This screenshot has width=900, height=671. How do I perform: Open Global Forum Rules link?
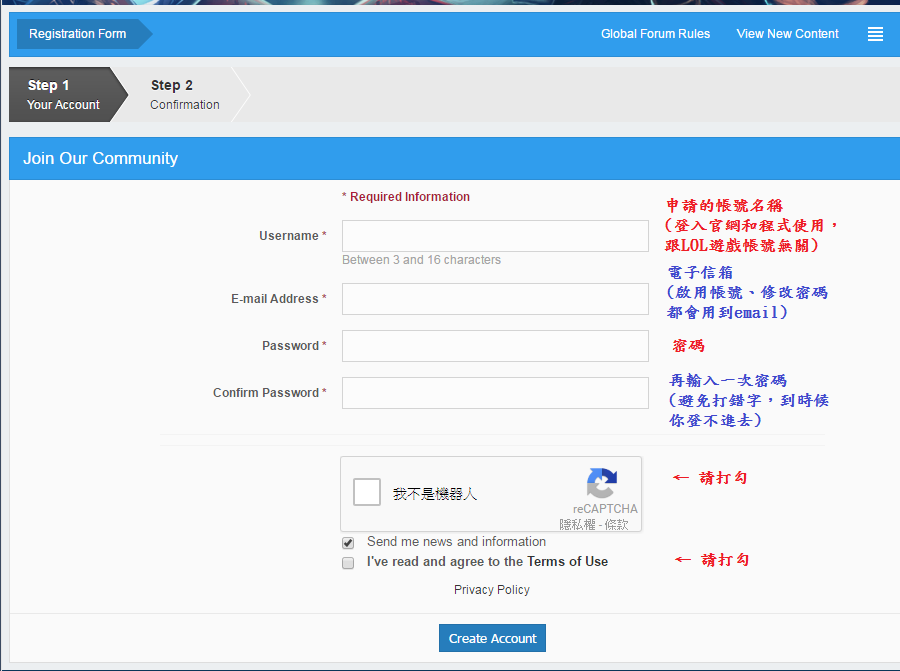coord(655,34)
